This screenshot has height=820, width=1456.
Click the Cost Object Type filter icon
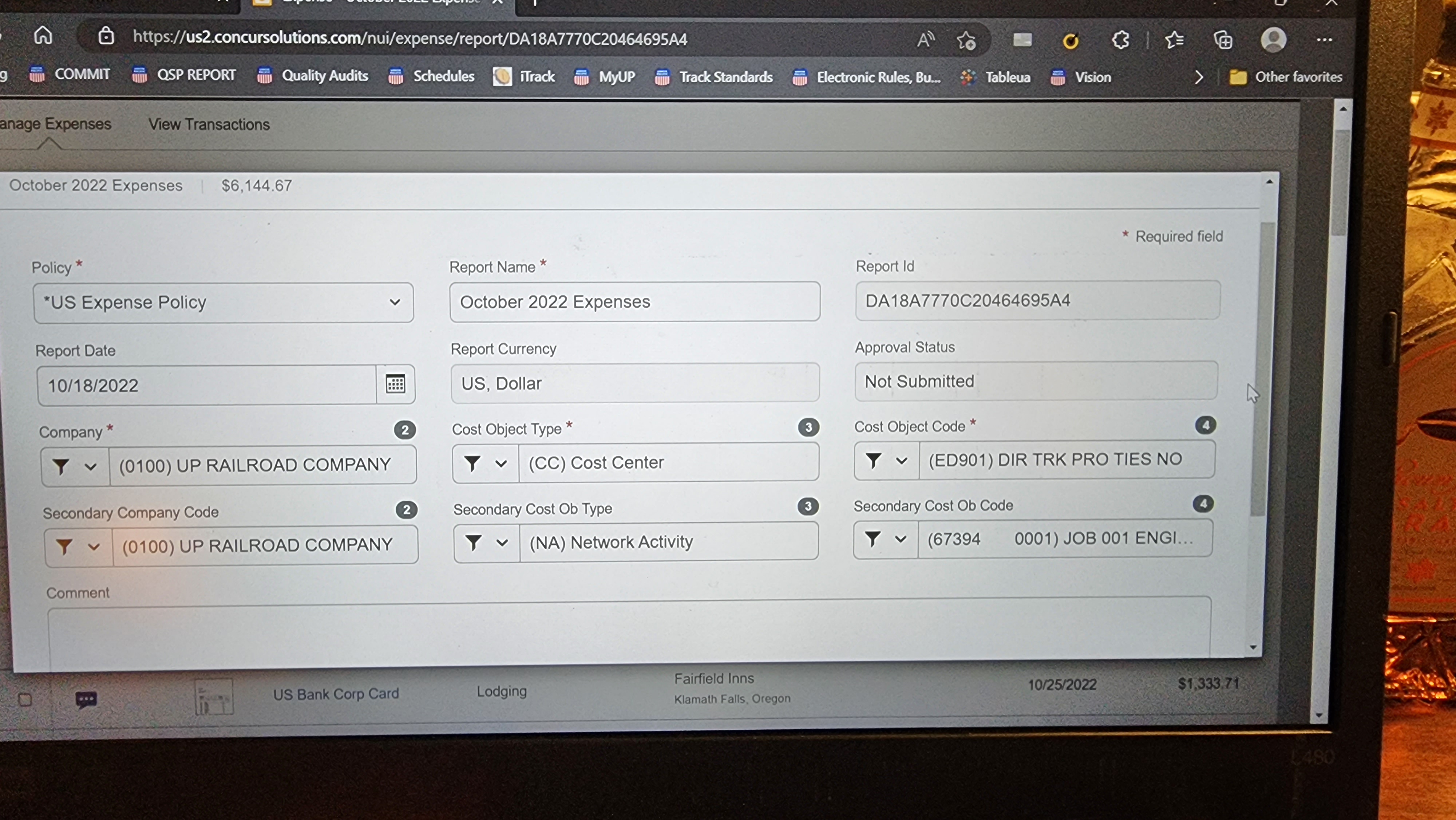click(472, 463)
